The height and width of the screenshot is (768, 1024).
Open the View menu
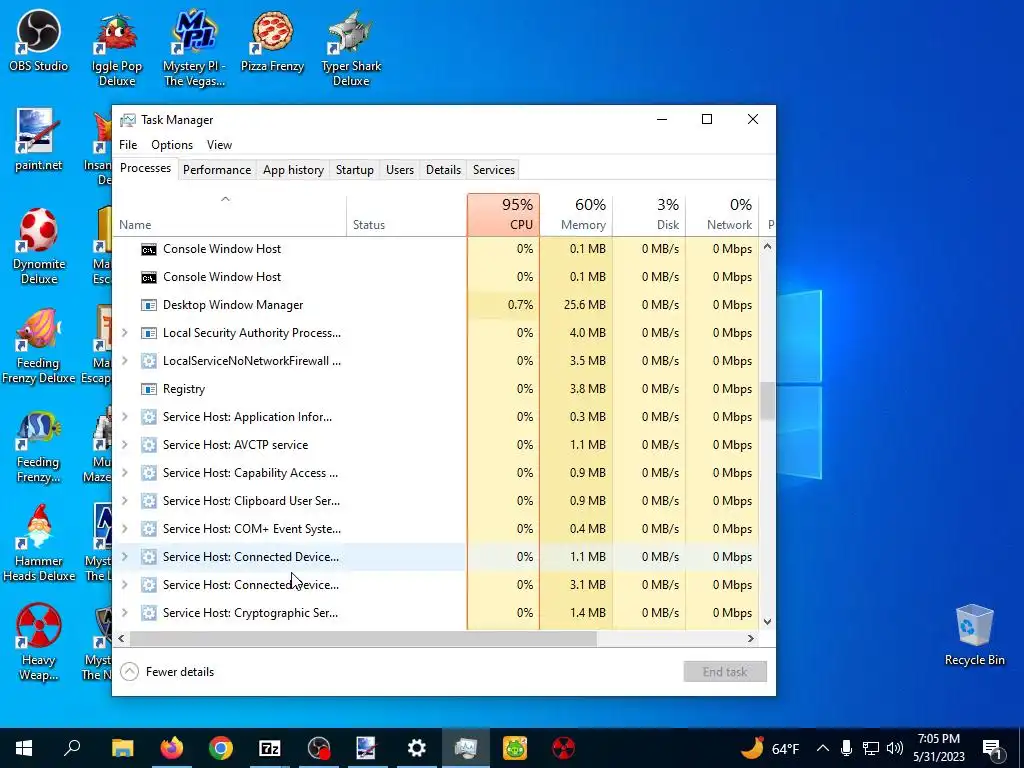tap(219, 145)
